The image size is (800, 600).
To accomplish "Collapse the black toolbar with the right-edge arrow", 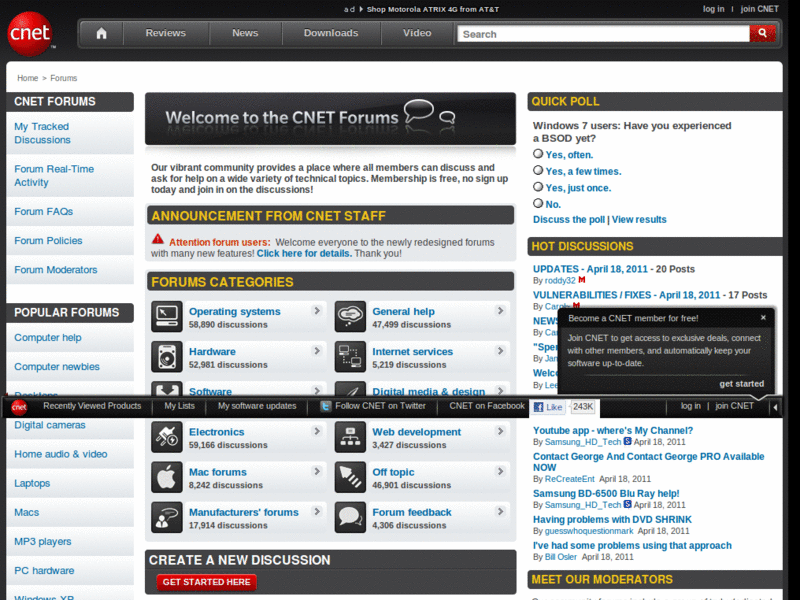I will pyautogui.click(x=775, y=406).
